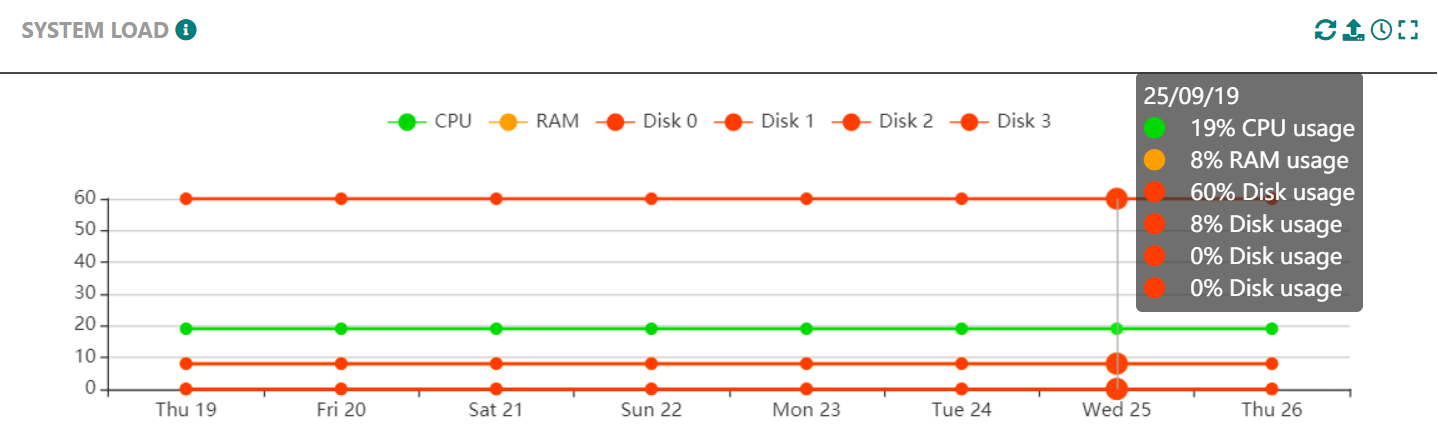
Task: Click the 60% disk point on Mon 23
Action: 806,199
